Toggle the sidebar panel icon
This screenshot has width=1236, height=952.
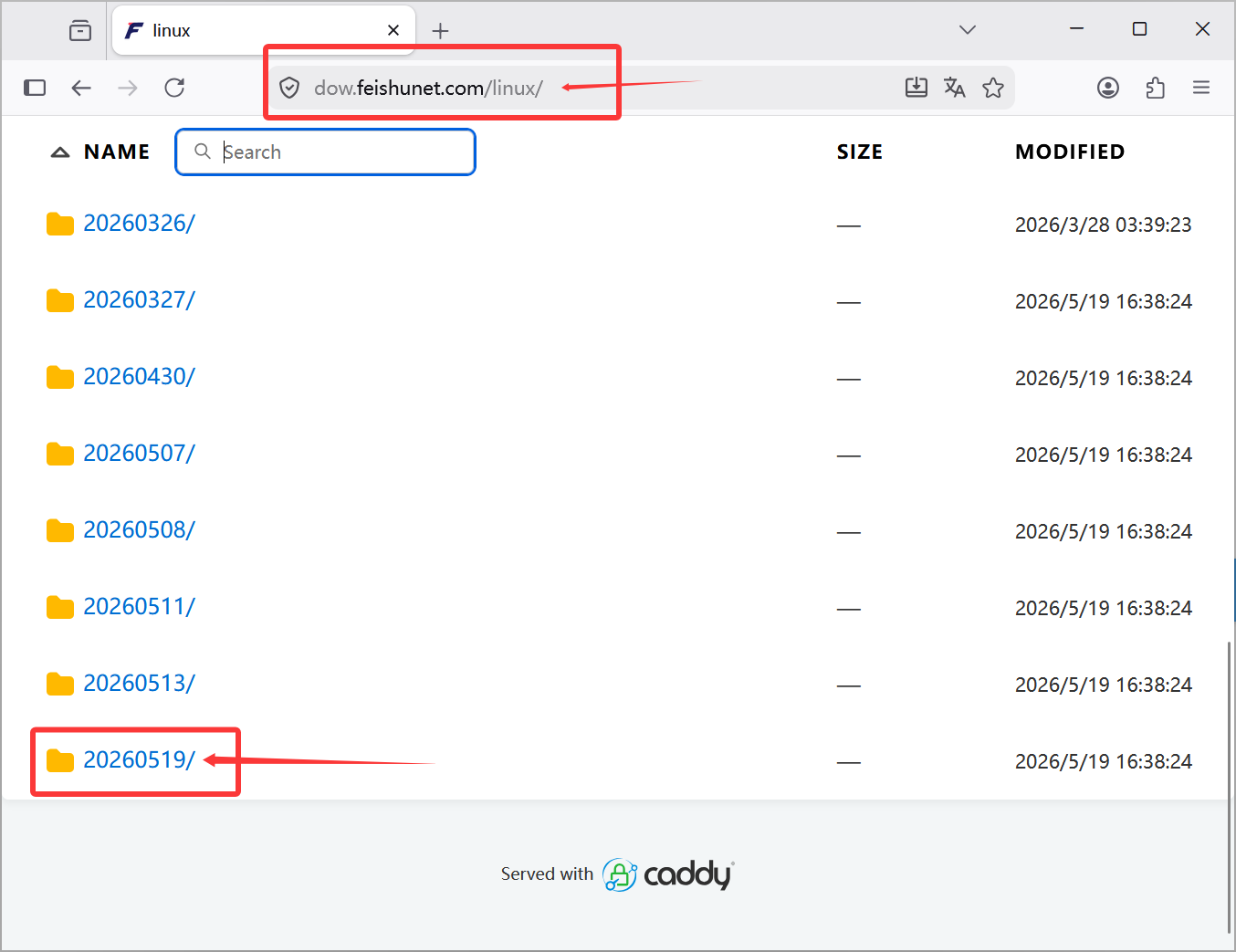[x=35, y=88]
